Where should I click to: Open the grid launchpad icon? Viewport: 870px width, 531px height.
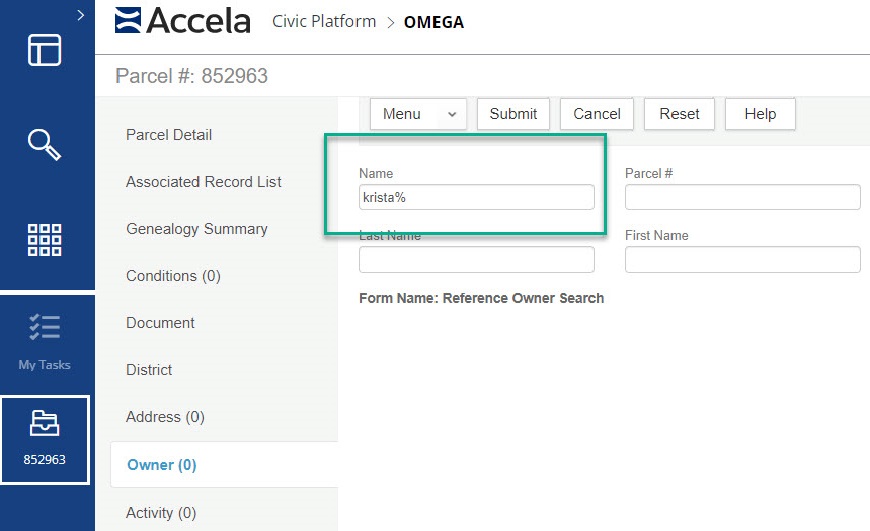[44, 240]
